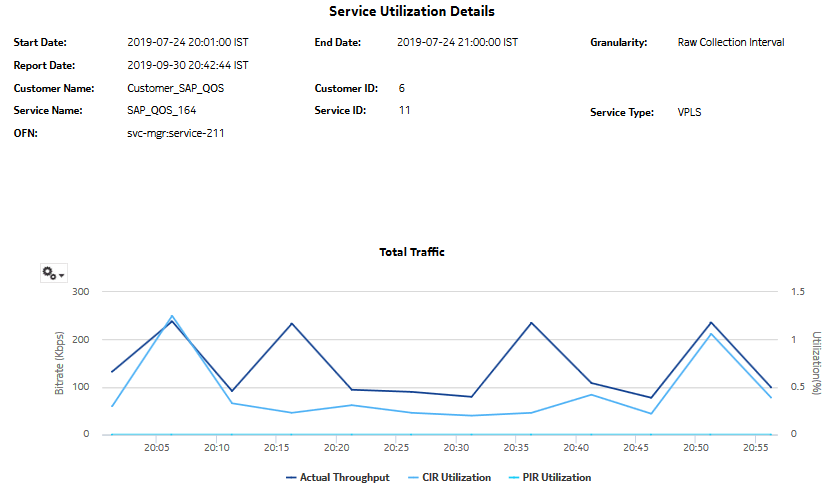Expand the dropdown arrow beside the gear
Screen dimensions: 836x497
pos(62,275)
